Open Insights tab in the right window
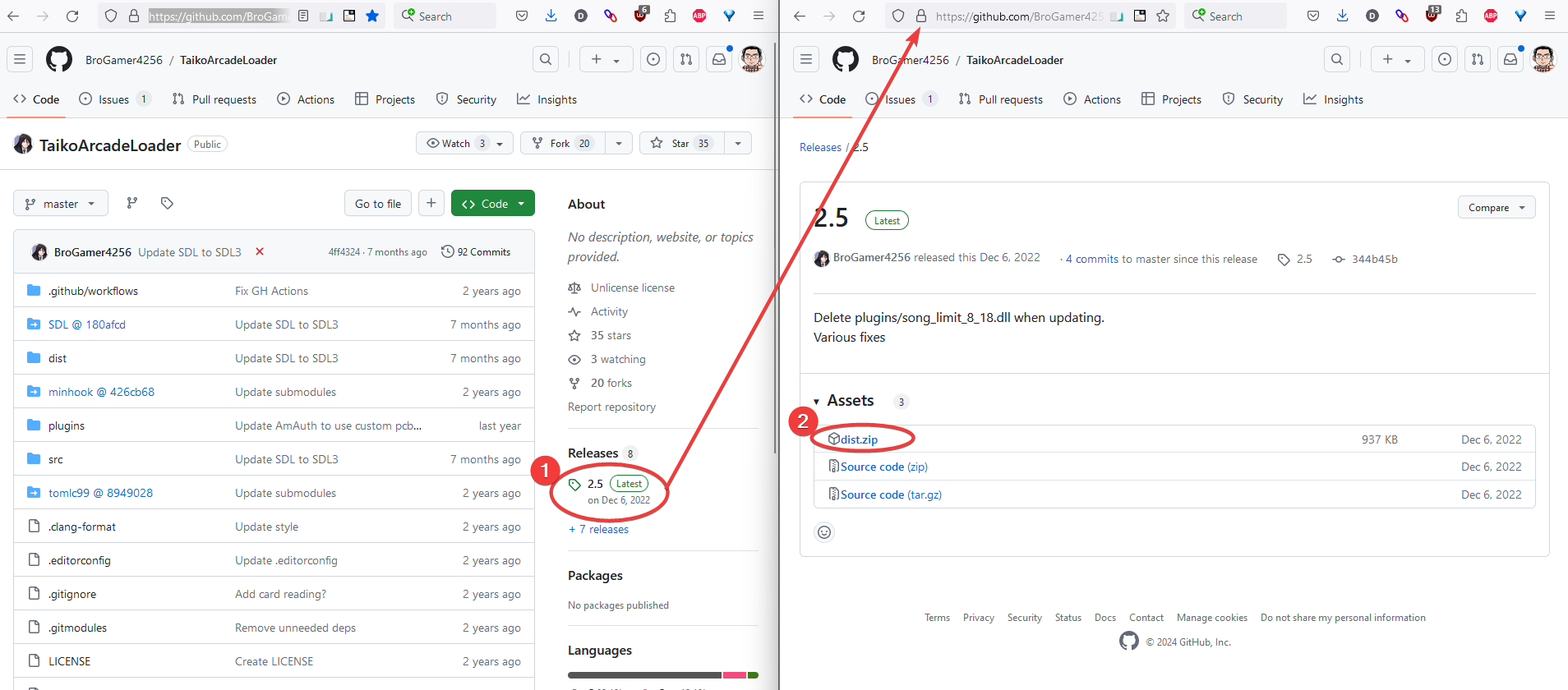 [x=1333, y=99]
